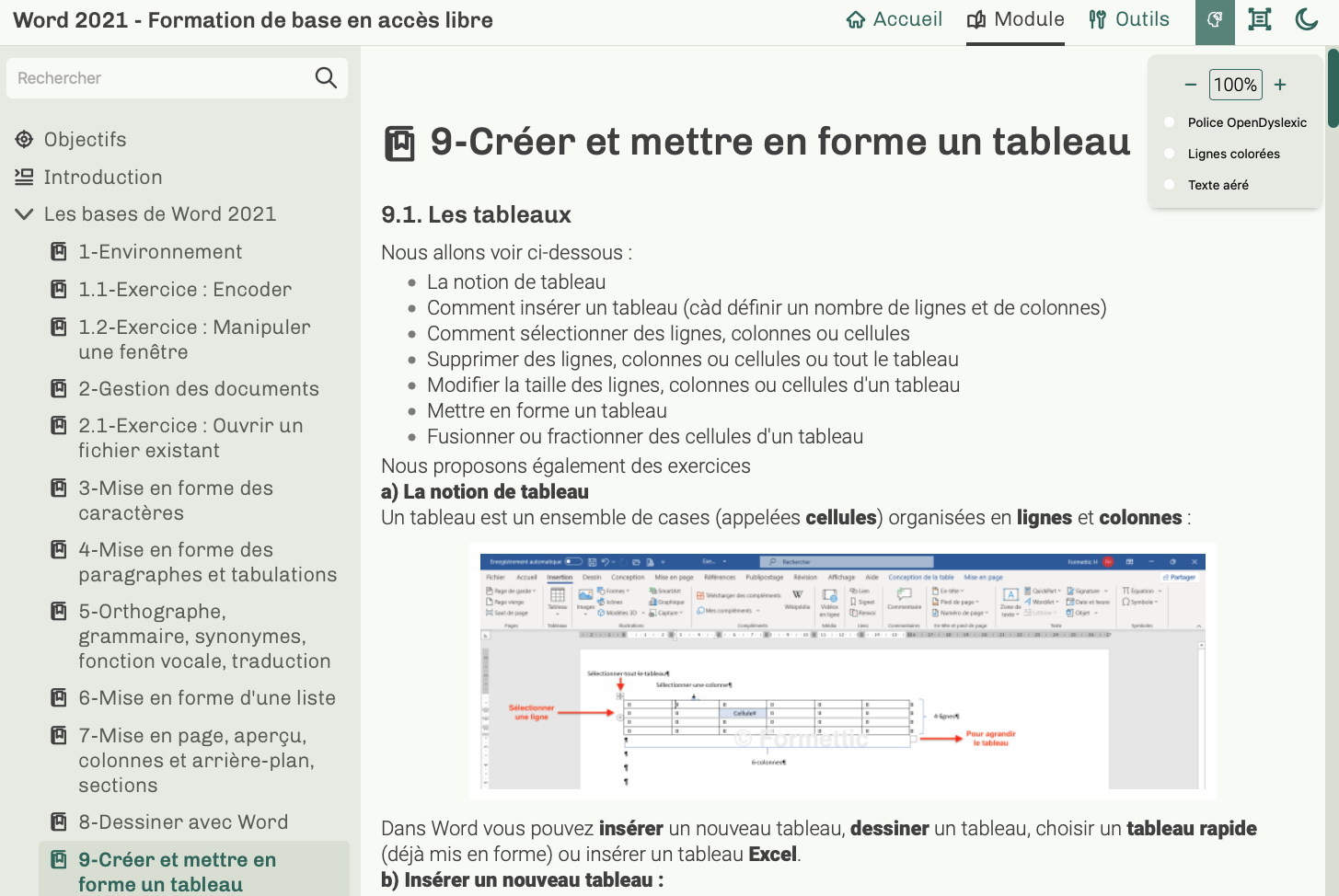Click the bookmark icon beside 1-Environnement

click(x=59, y=251)
